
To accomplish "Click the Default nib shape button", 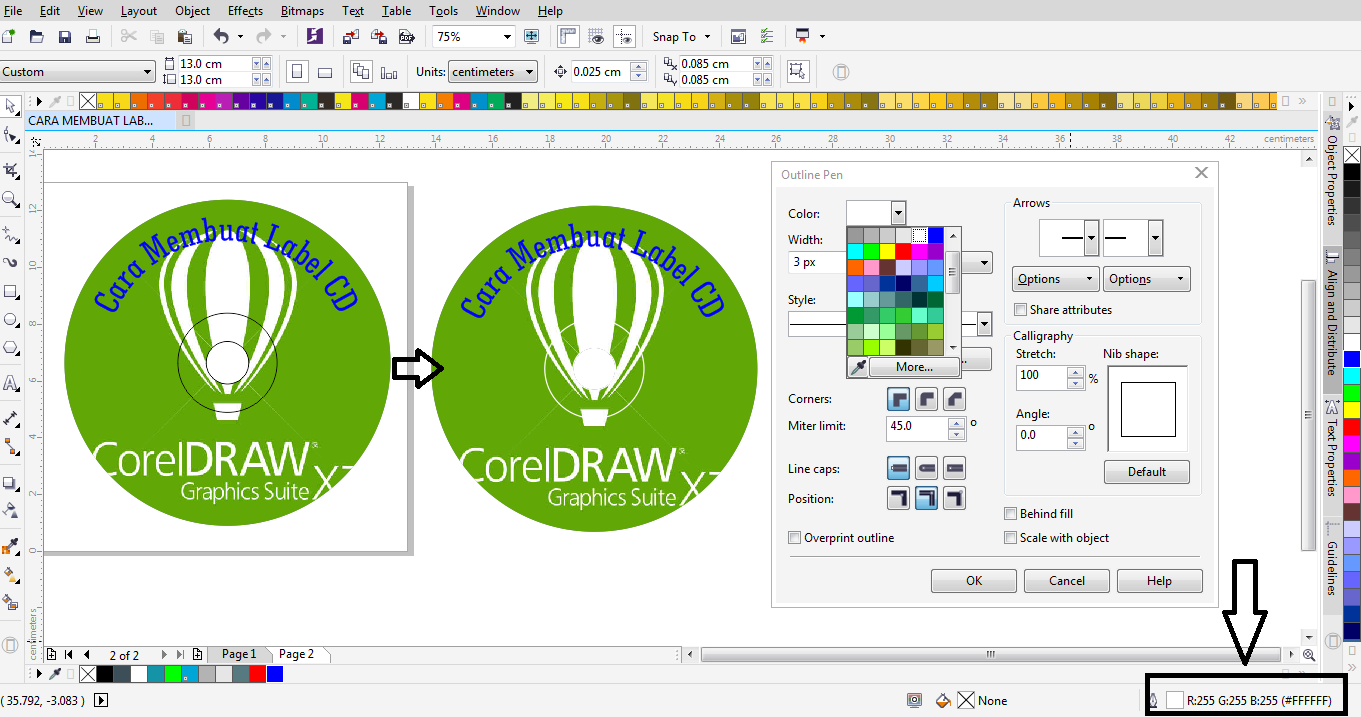I will pyautogui.click(x=1146, y=471).
